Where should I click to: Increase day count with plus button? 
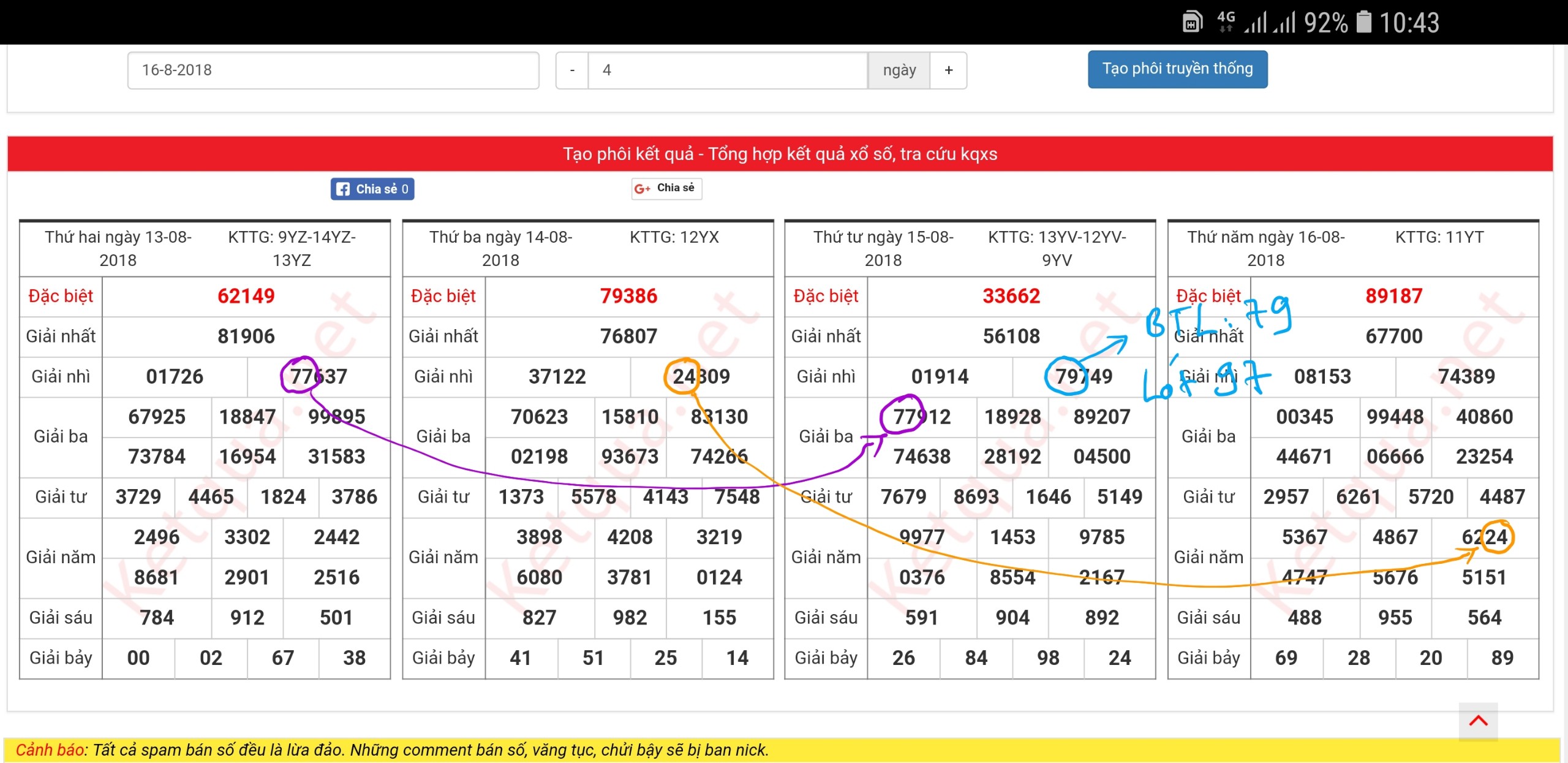pos(948,70)
